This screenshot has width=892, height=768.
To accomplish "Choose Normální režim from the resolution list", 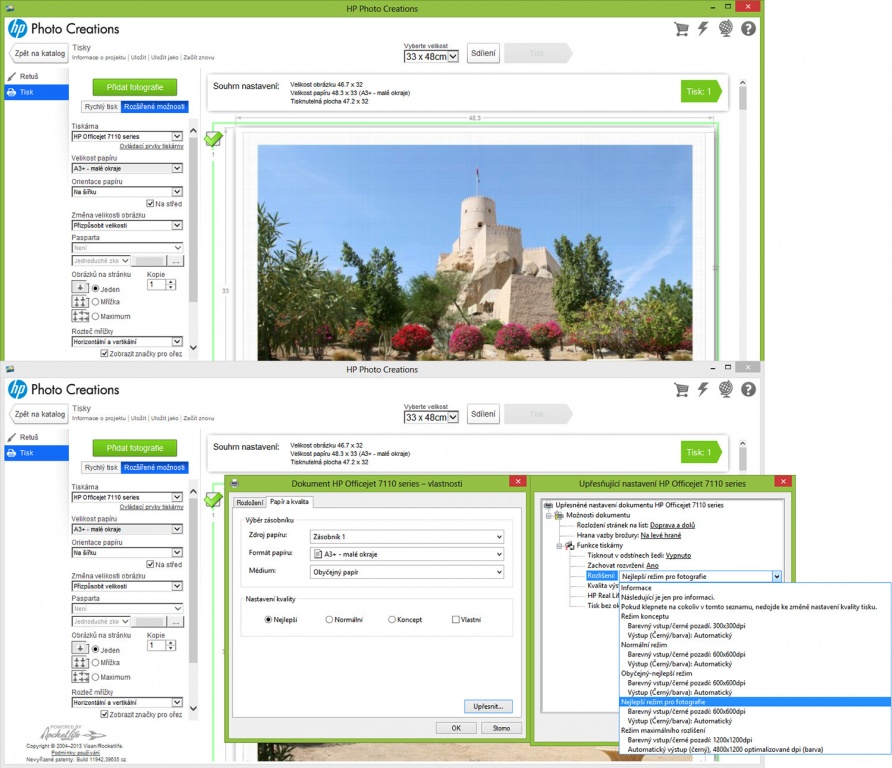I will (644, 645).
